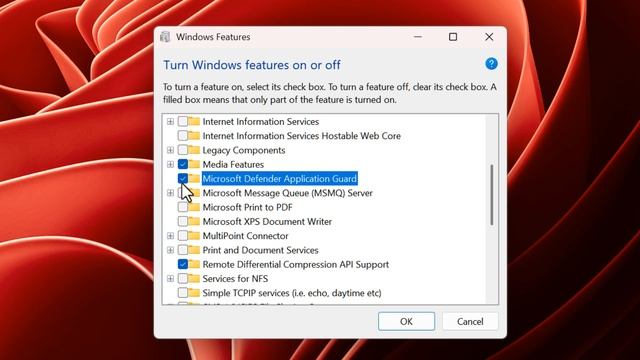The height and width of the screenshot is (360, 640).
Task: Select Internet Information Services Hostable Web Core label
Action: (302, 136)
